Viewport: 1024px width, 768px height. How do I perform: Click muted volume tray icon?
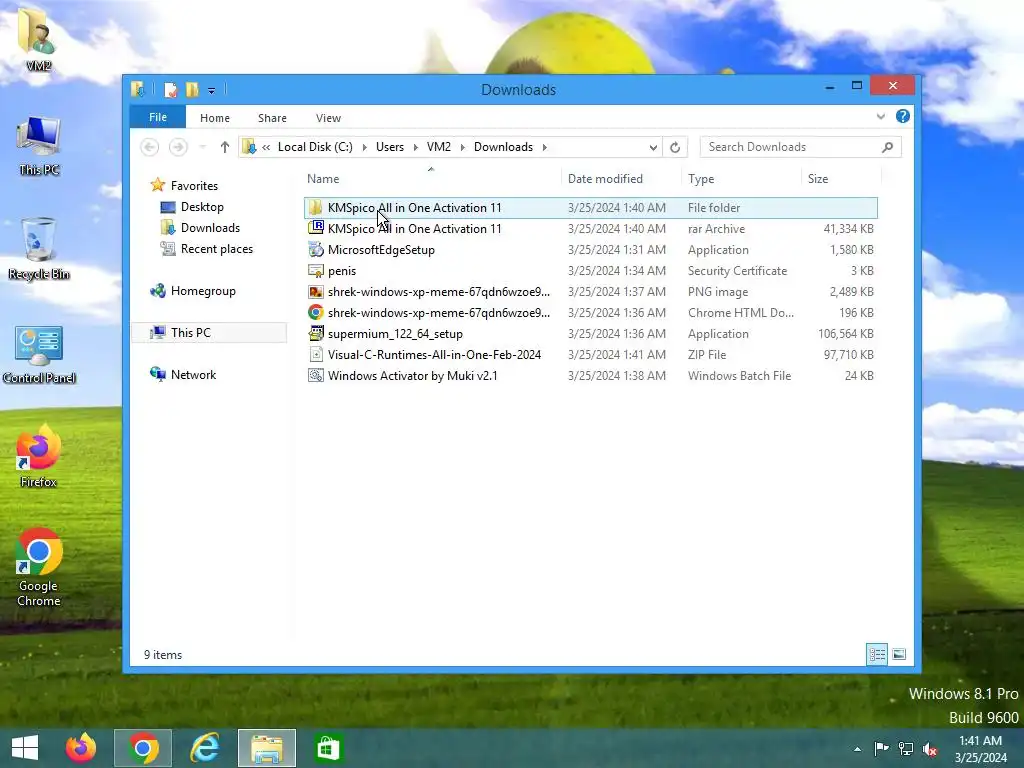tap(931, 749)
